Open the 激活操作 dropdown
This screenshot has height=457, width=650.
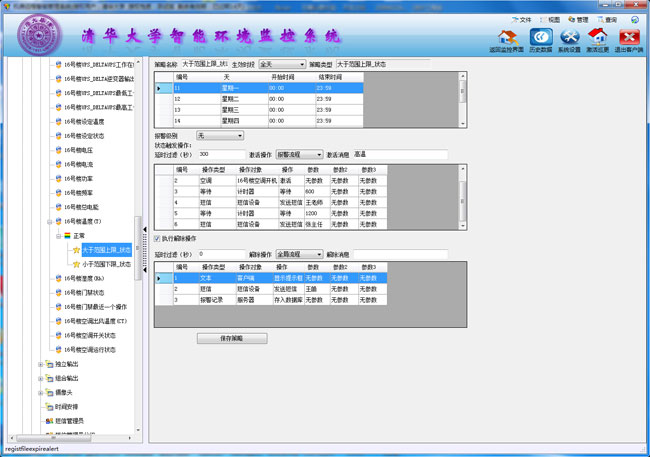point(298,155)
